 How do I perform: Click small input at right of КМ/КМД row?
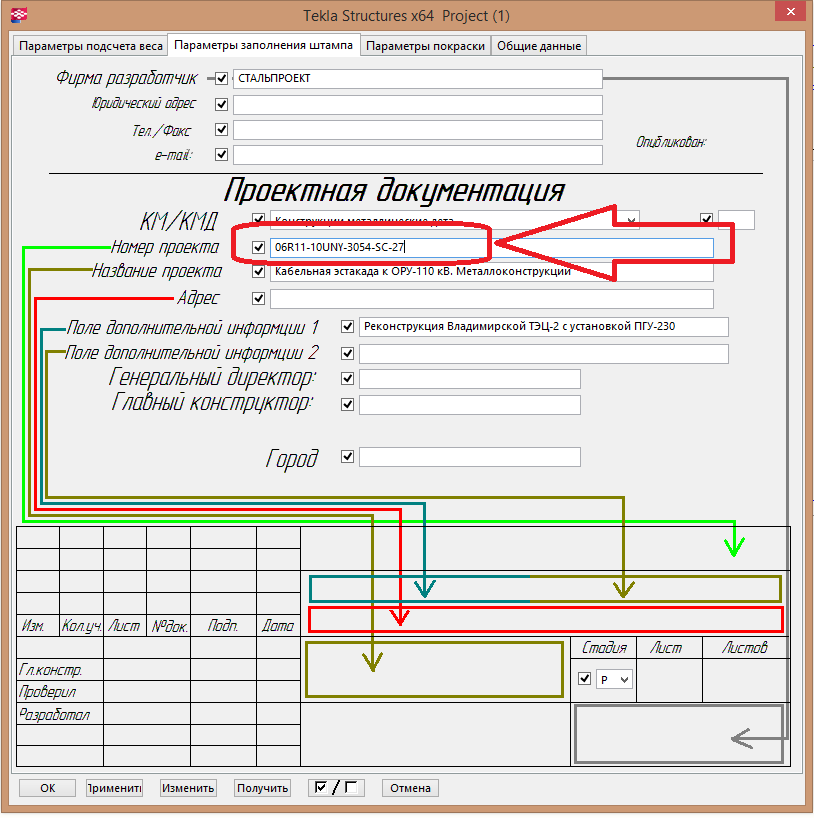736,220
